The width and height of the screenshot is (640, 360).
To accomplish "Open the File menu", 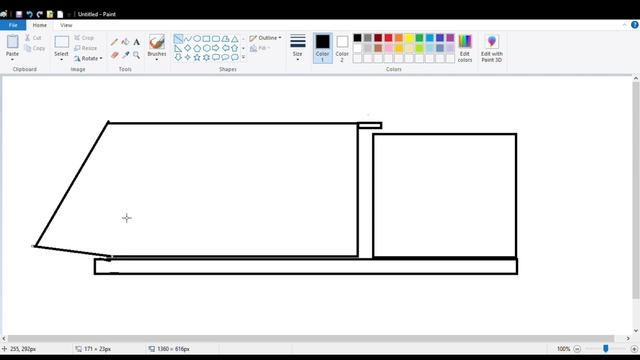I will 13,25.
